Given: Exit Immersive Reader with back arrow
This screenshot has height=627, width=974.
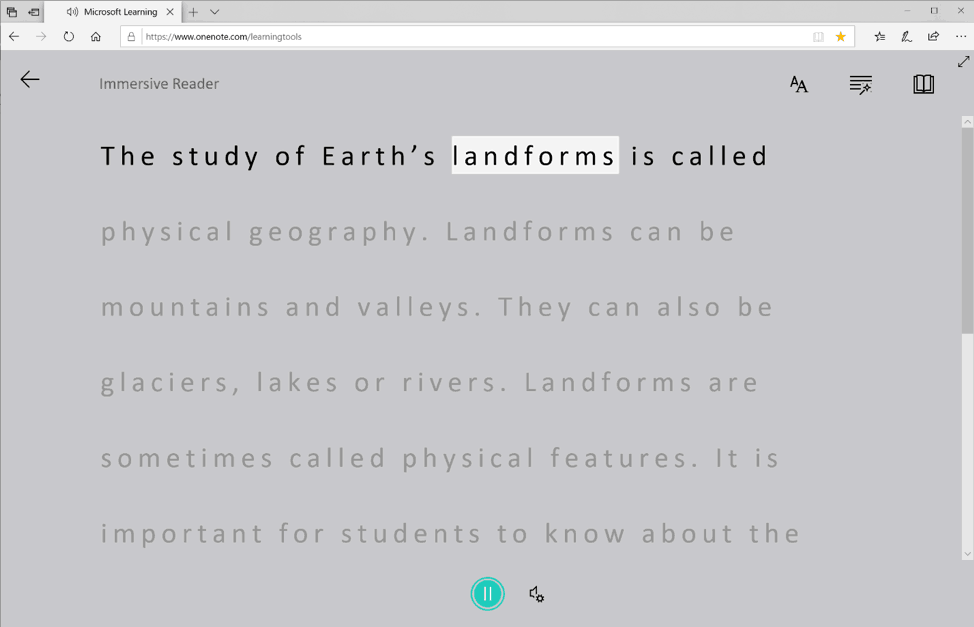Looking at the screenshot, I should coord(30,80).
